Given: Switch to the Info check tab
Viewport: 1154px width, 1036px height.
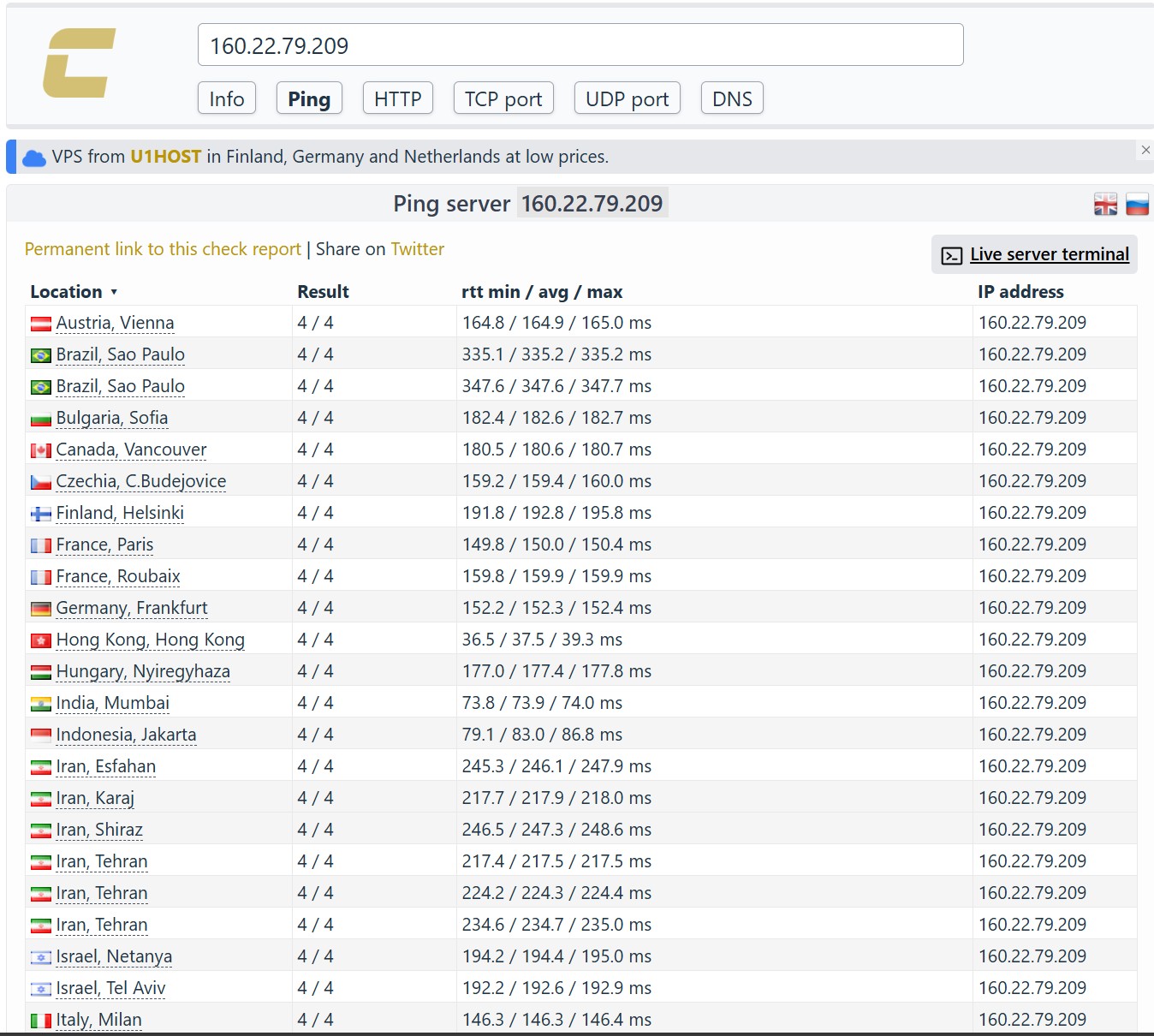Looking at the screenshot, I should click(227, 98).
